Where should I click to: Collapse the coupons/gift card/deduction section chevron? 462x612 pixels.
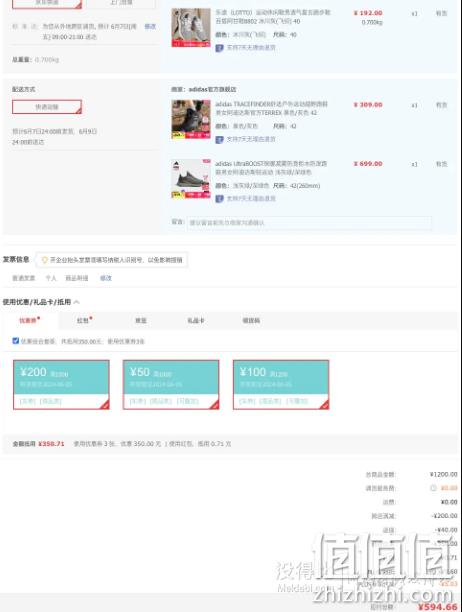(77, 302)
